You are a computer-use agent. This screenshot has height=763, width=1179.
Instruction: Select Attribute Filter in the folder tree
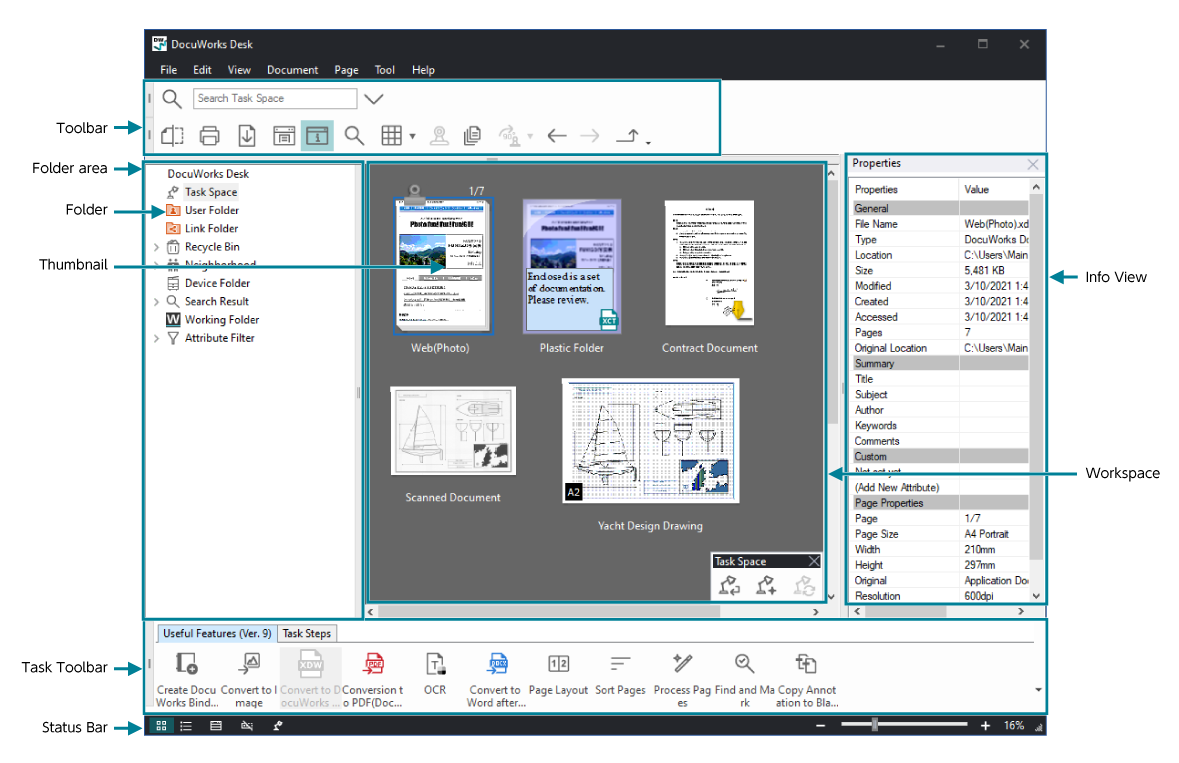(220, 338)
